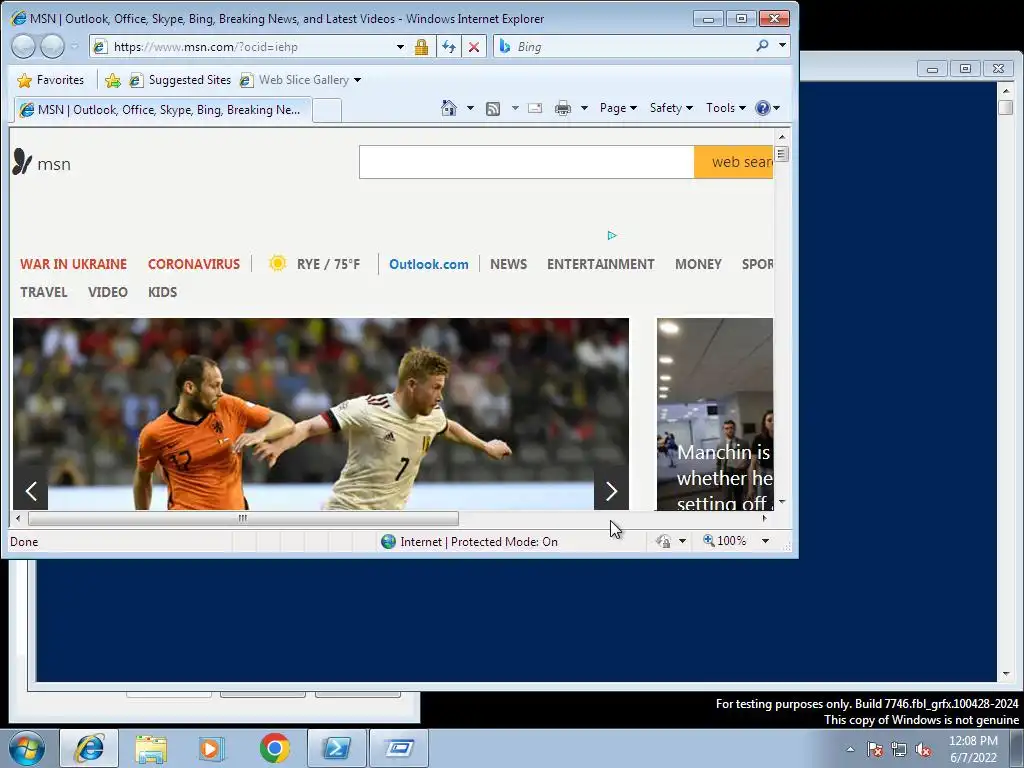Open Suggested Sites favorites link
Image resolution: width=1024 pixels, height=768 pixels.
click(x=181, y=80)
